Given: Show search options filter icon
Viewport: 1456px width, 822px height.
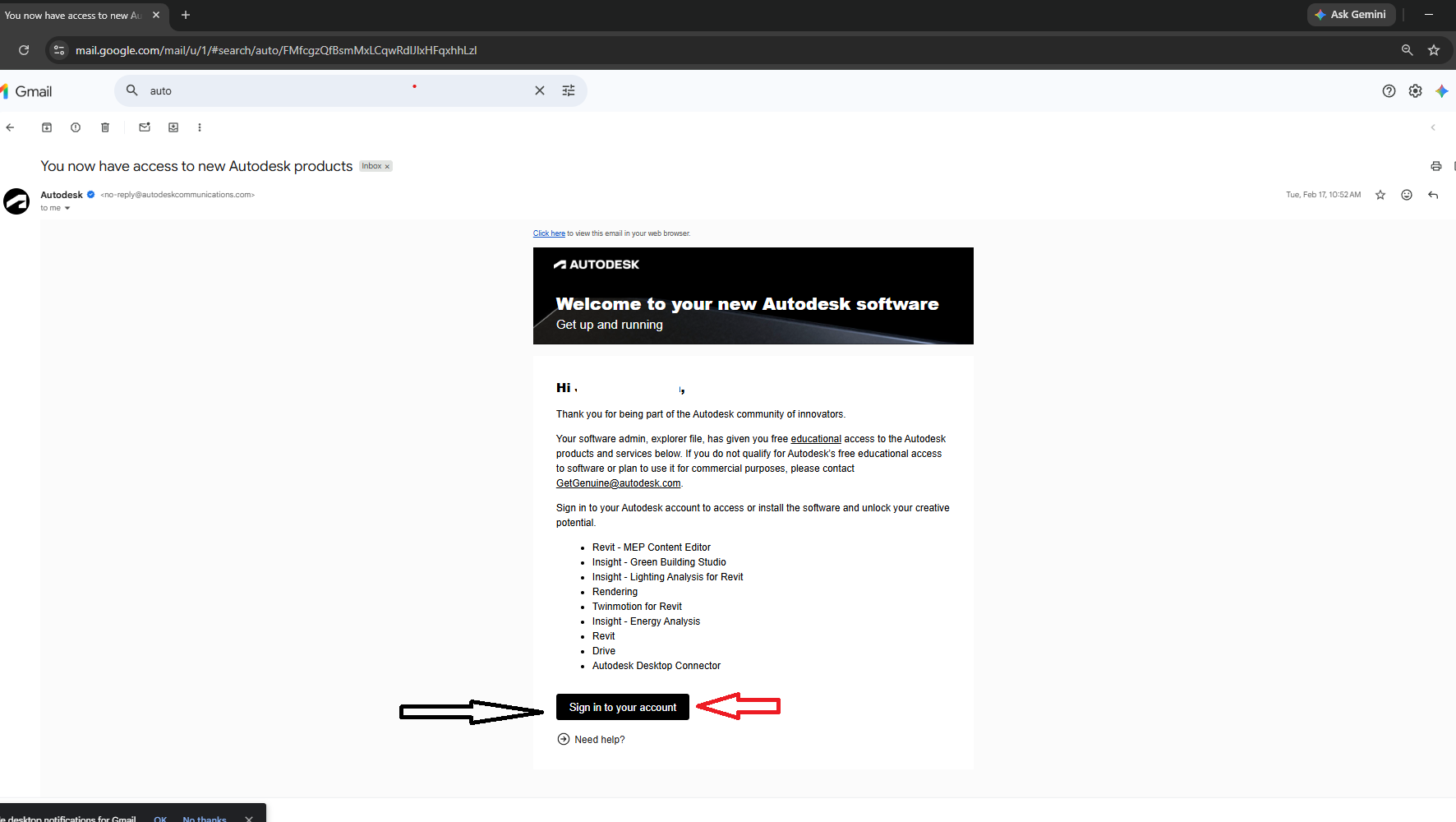Looking at the screenshot, I should click(569, 90).
